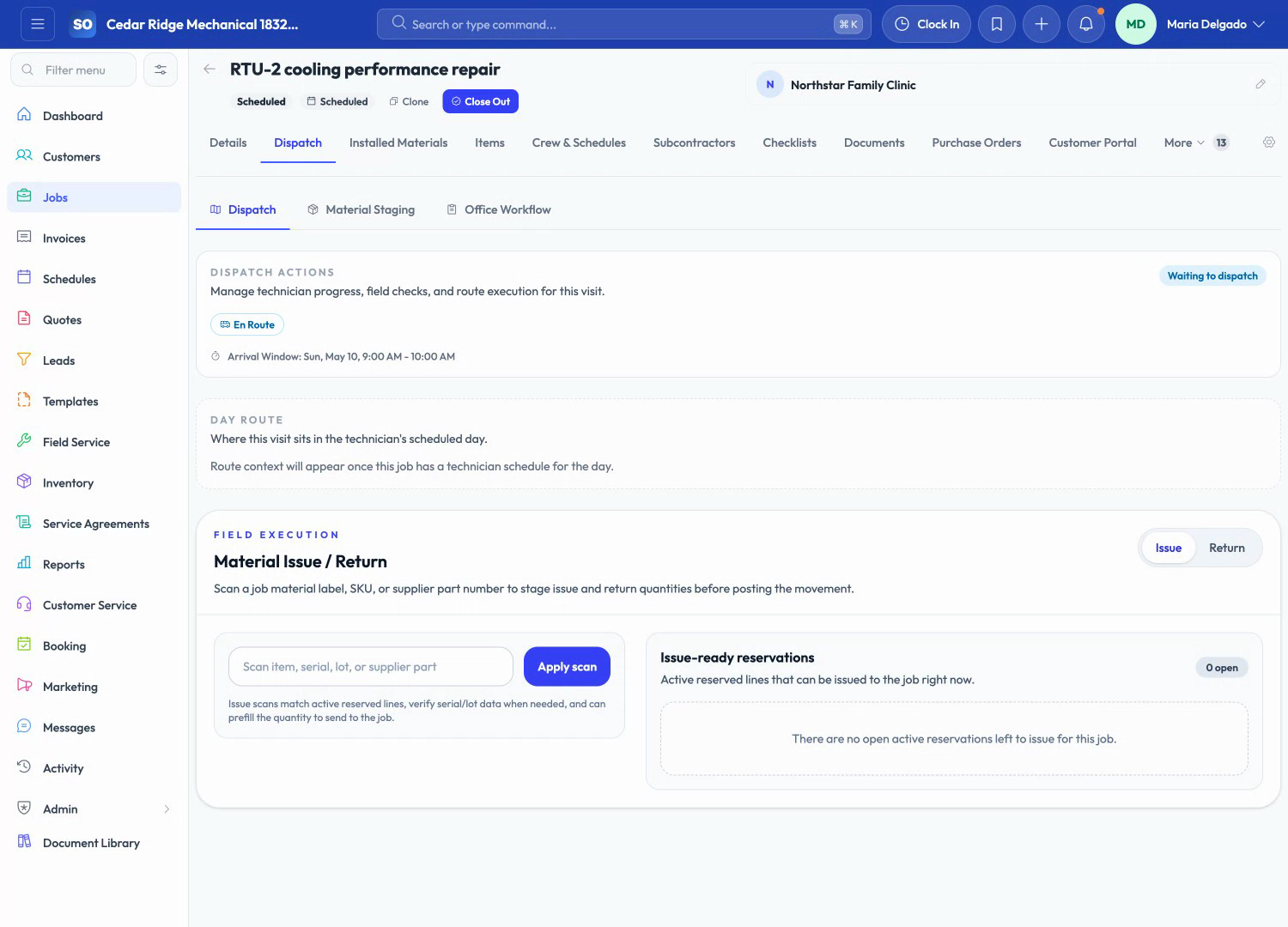The width and height of the screenshot is (1288, 927).
Task: Open Northstar Family Clinic customer link
Action: pos(853,85)
